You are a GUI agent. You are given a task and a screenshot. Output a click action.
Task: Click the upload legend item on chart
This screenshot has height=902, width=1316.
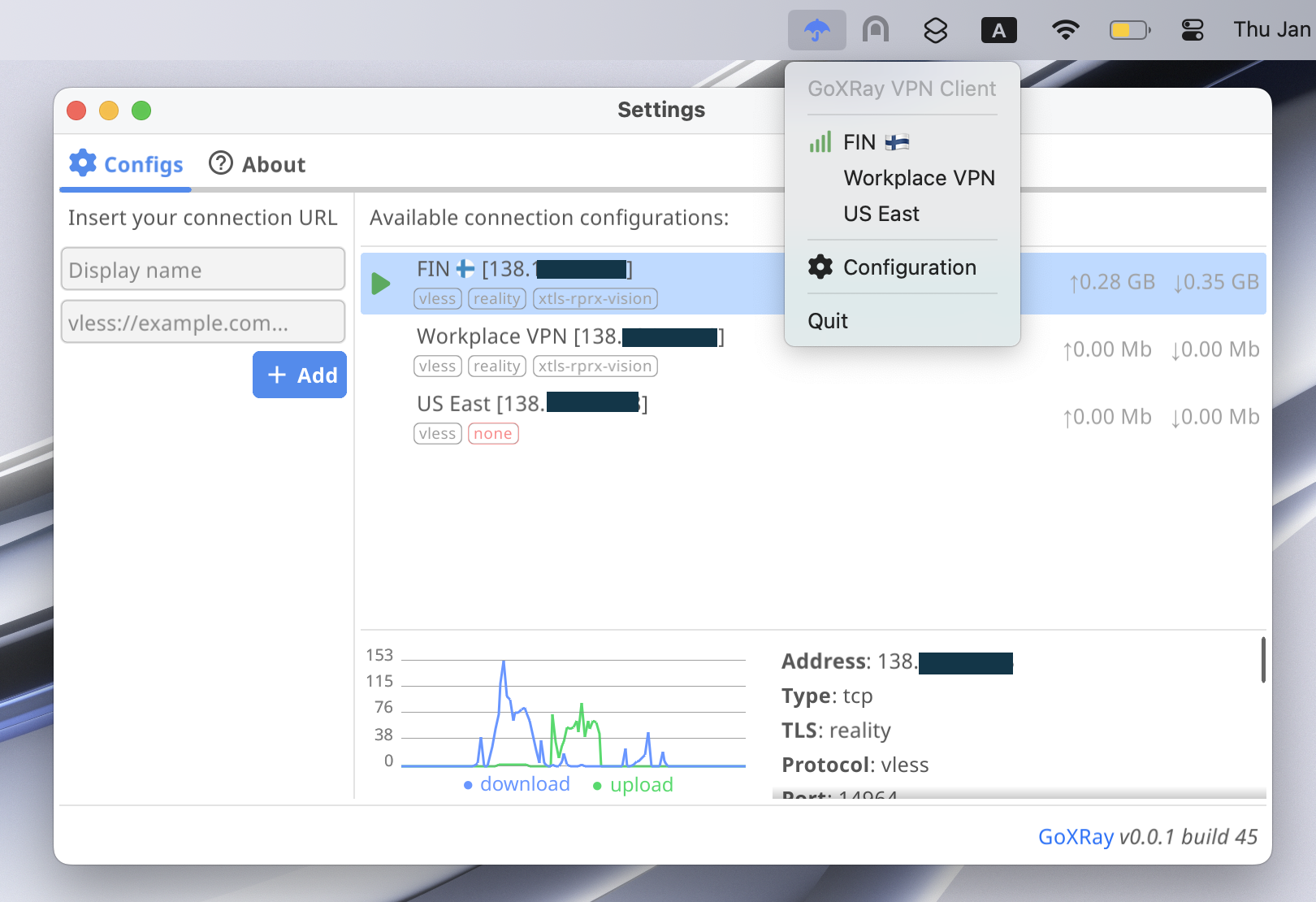pyautogui.click(x=633, y=785)
